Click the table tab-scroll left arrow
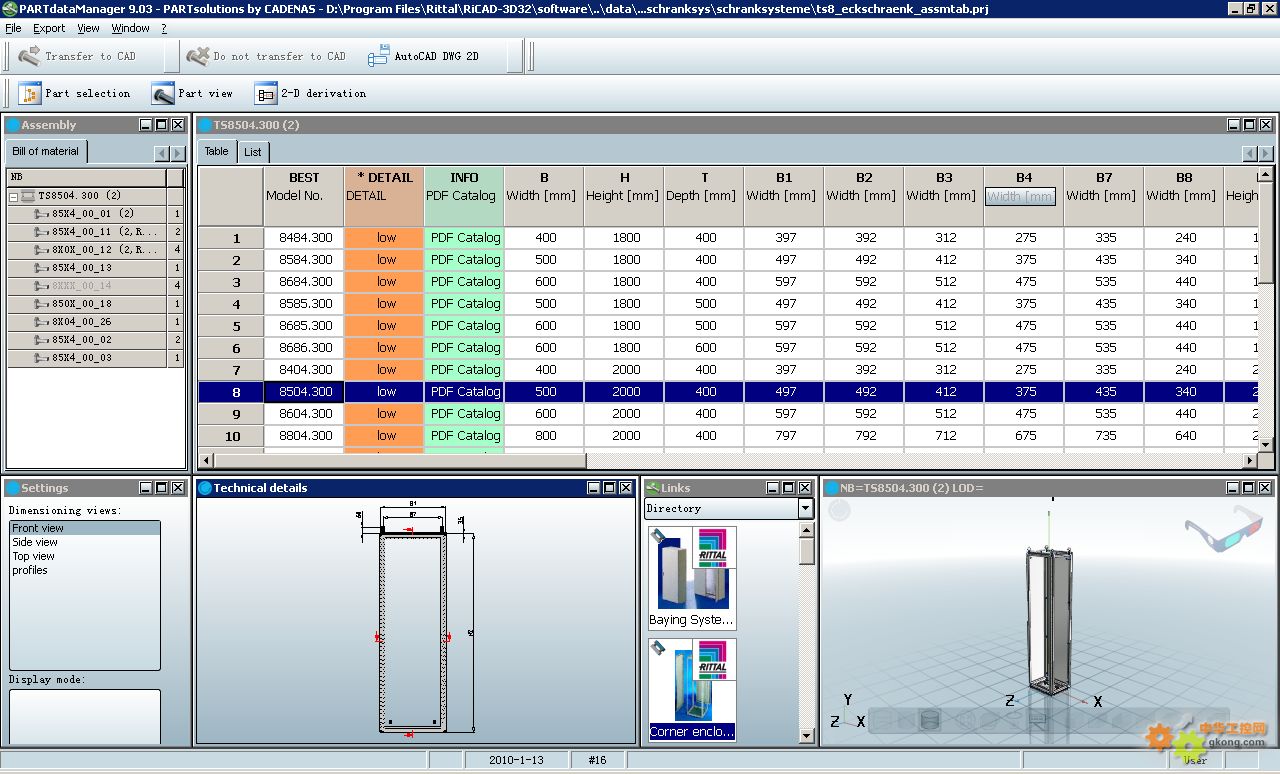 tap(1250, 153)
